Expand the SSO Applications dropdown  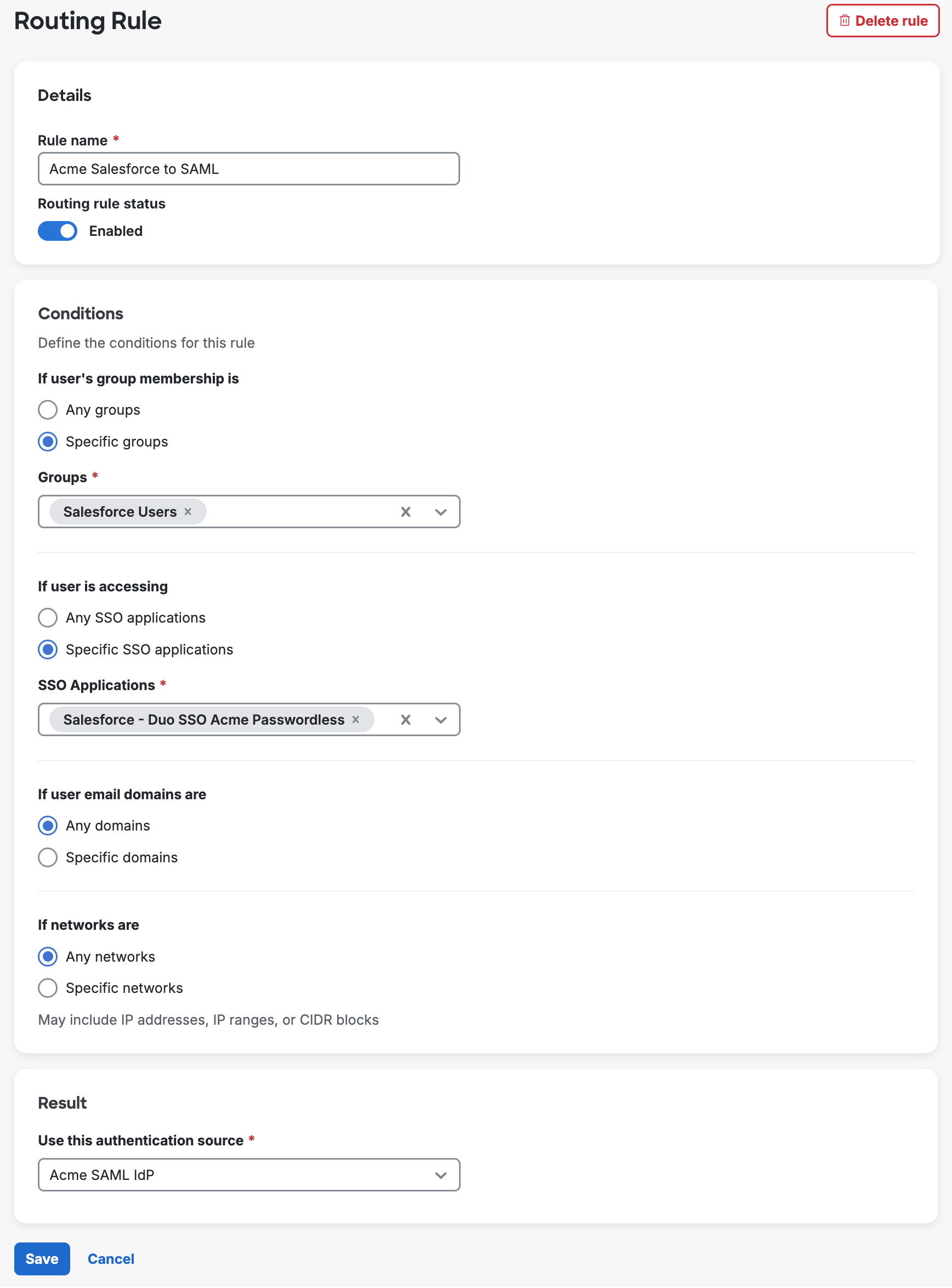441,719
